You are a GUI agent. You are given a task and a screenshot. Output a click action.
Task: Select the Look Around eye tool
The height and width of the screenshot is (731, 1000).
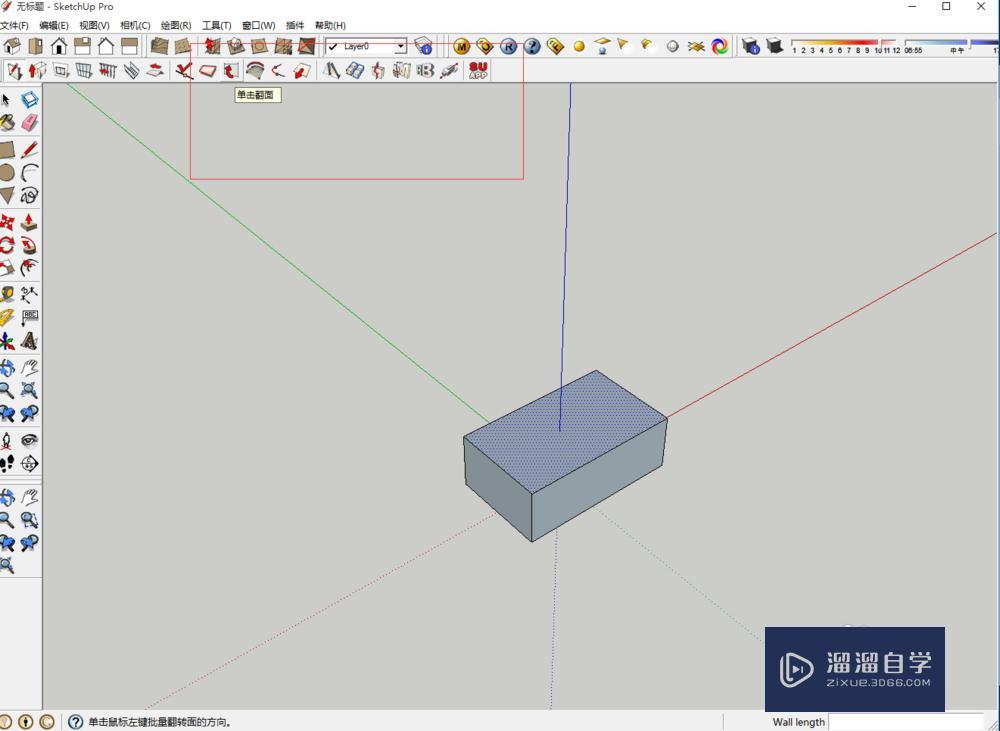point(29,440)
